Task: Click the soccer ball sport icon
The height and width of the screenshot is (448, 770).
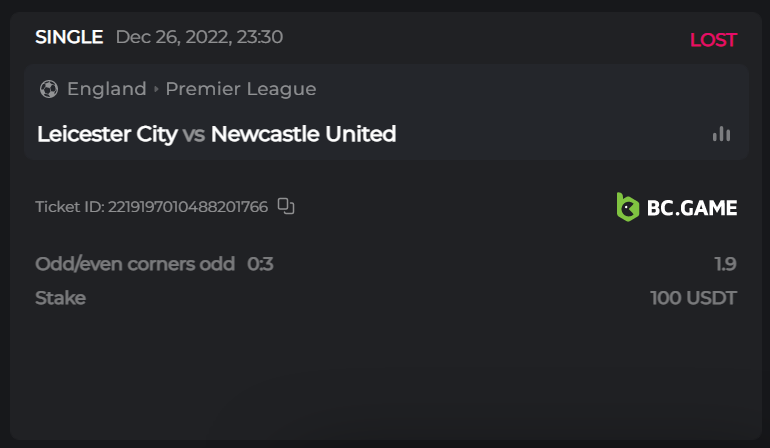Action: (x=48, y=89)
